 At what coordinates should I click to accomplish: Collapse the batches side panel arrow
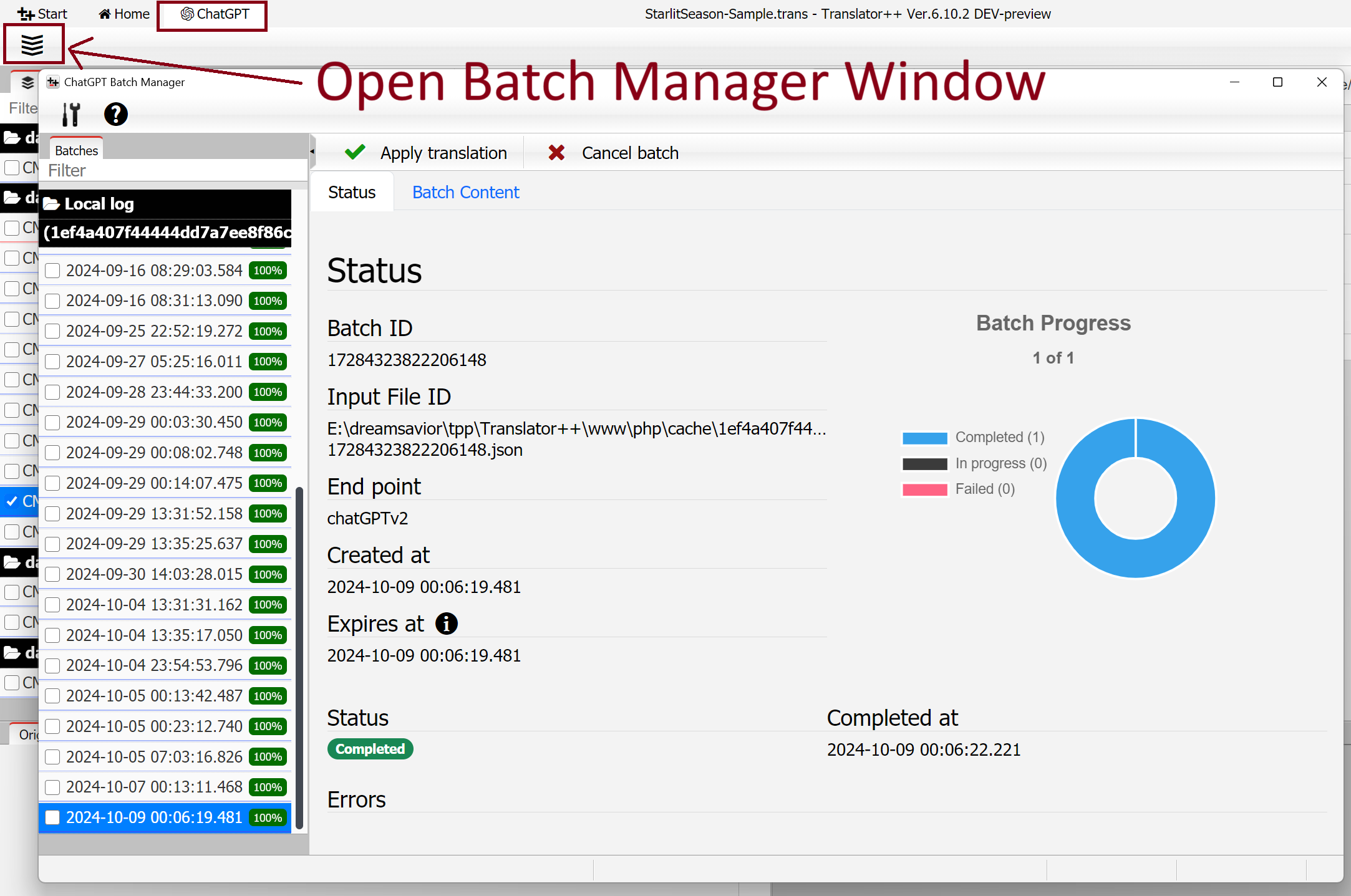point(312,152)
